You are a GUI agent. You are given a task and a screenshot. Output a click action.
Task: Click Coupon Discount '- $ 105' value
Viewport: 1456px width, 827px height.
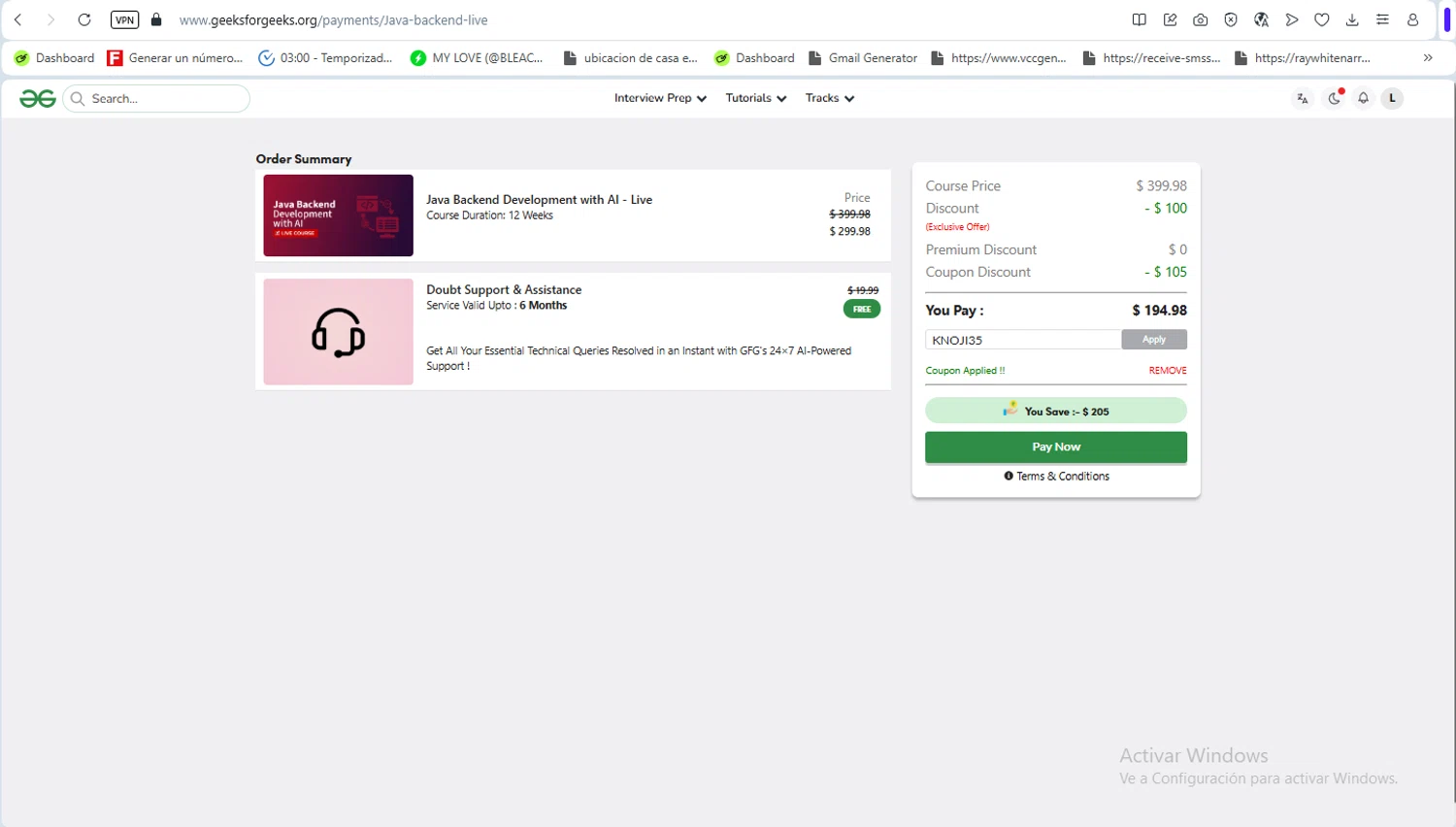1166,273
